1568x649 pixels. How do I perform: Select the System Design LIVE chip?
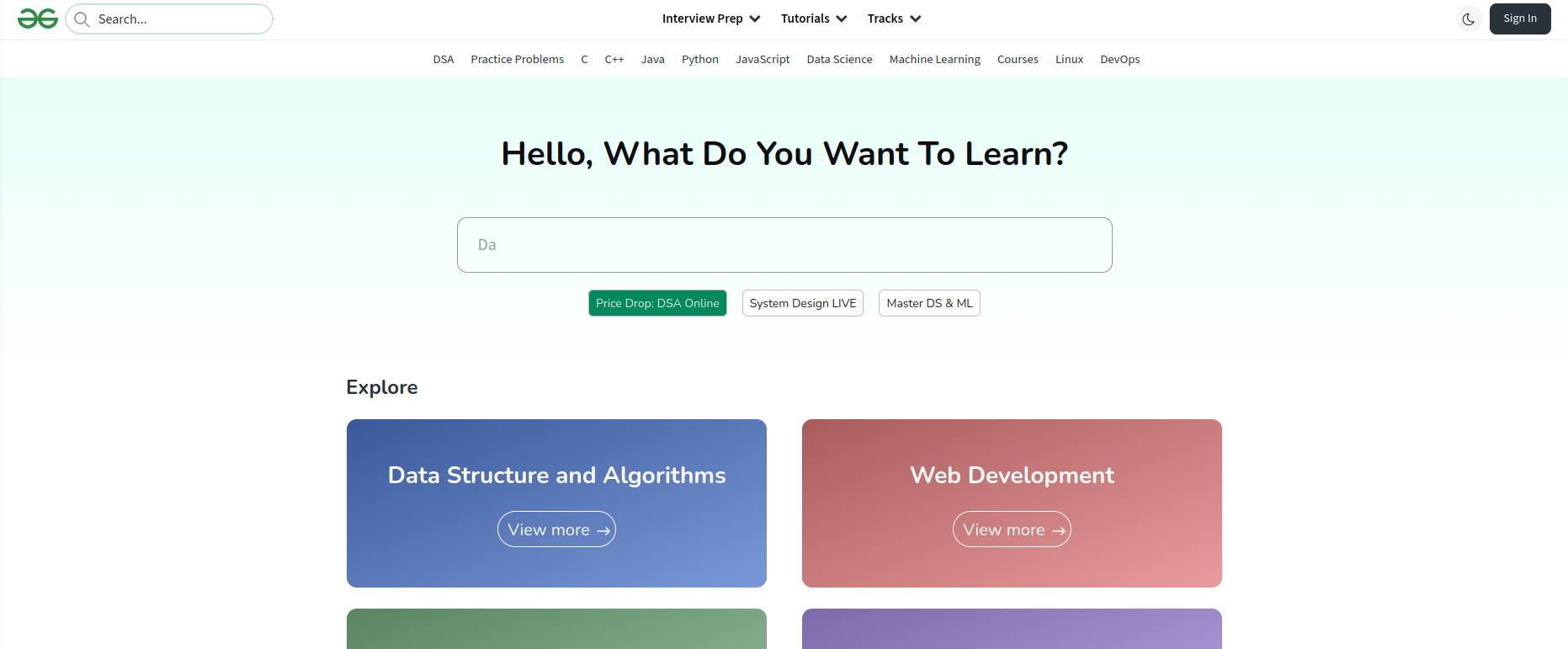802,303
